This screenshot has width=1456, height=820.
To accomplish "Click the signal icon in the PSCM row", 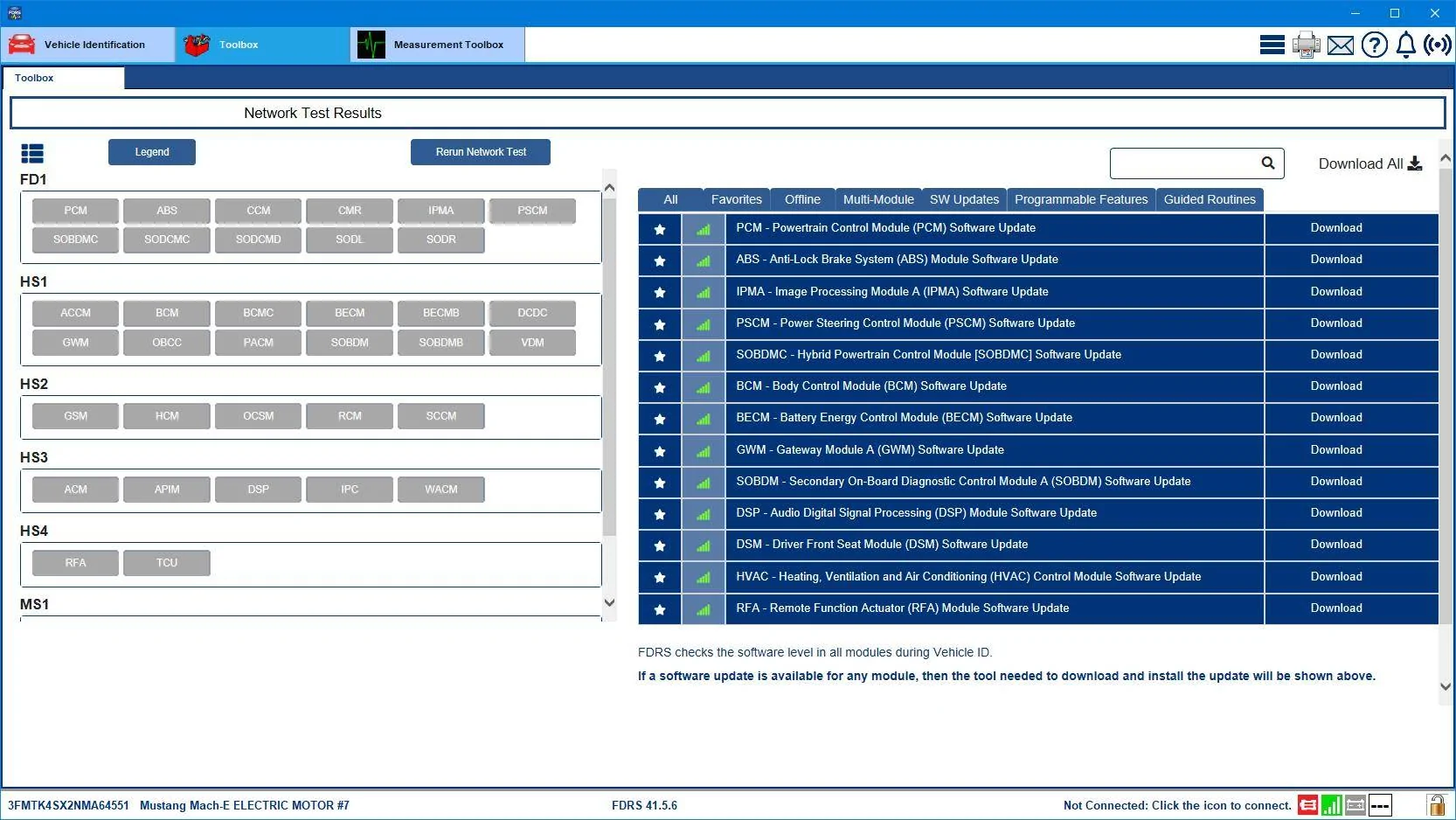I will (704, 324).
